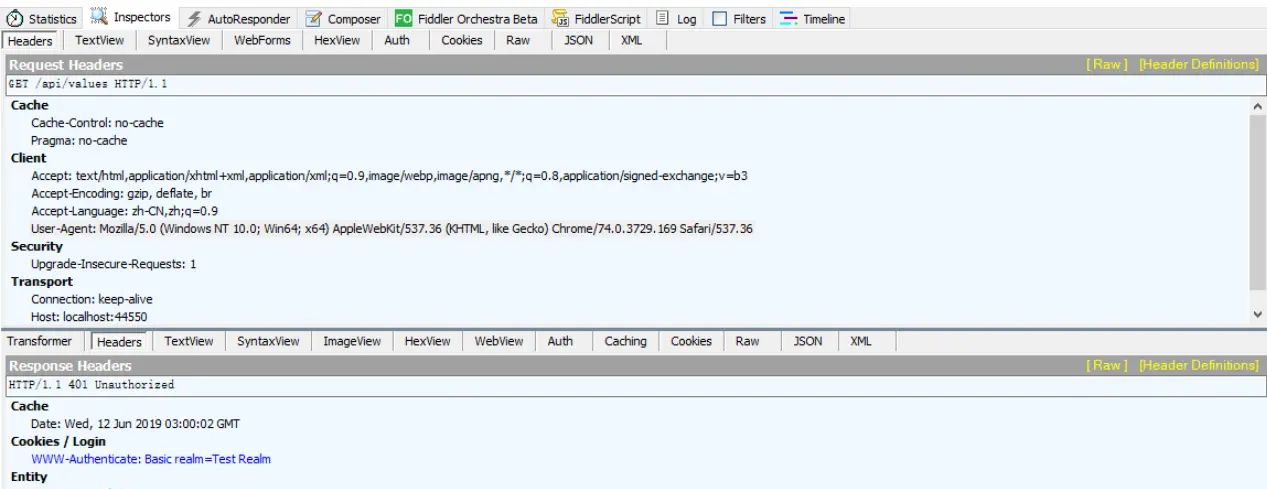
Task: Select the WebForms inspector tab
Action: pyautogui.click(x=262, y=40)
